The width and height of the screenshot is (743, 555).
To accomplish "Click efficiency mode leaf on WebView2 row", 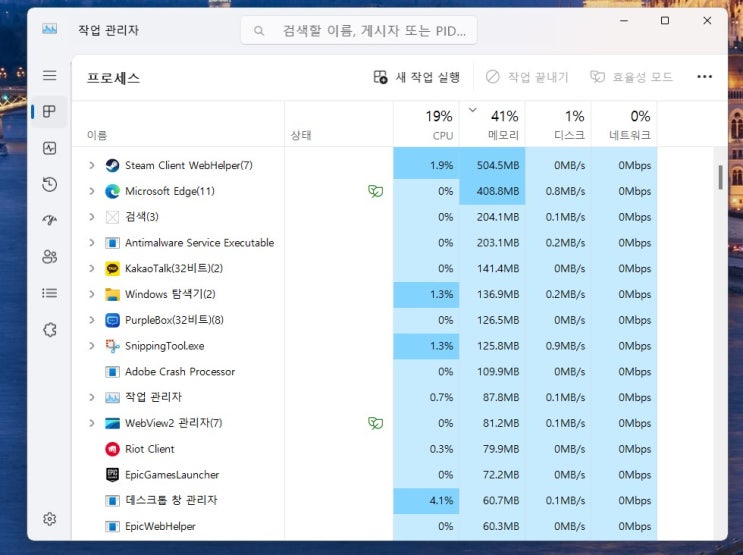I will click(x=375, y=423).
